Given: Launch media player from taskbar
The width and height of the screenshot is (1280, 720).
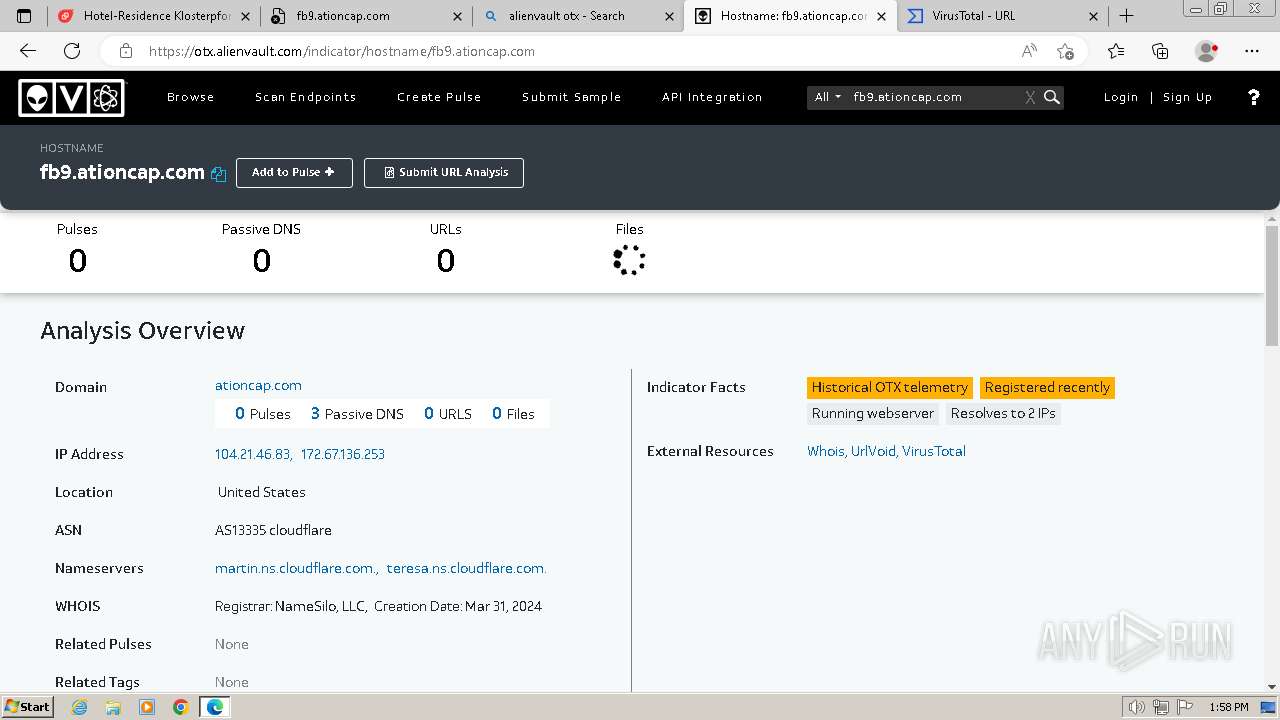Looking at the screenshot, I should (147, 707).
